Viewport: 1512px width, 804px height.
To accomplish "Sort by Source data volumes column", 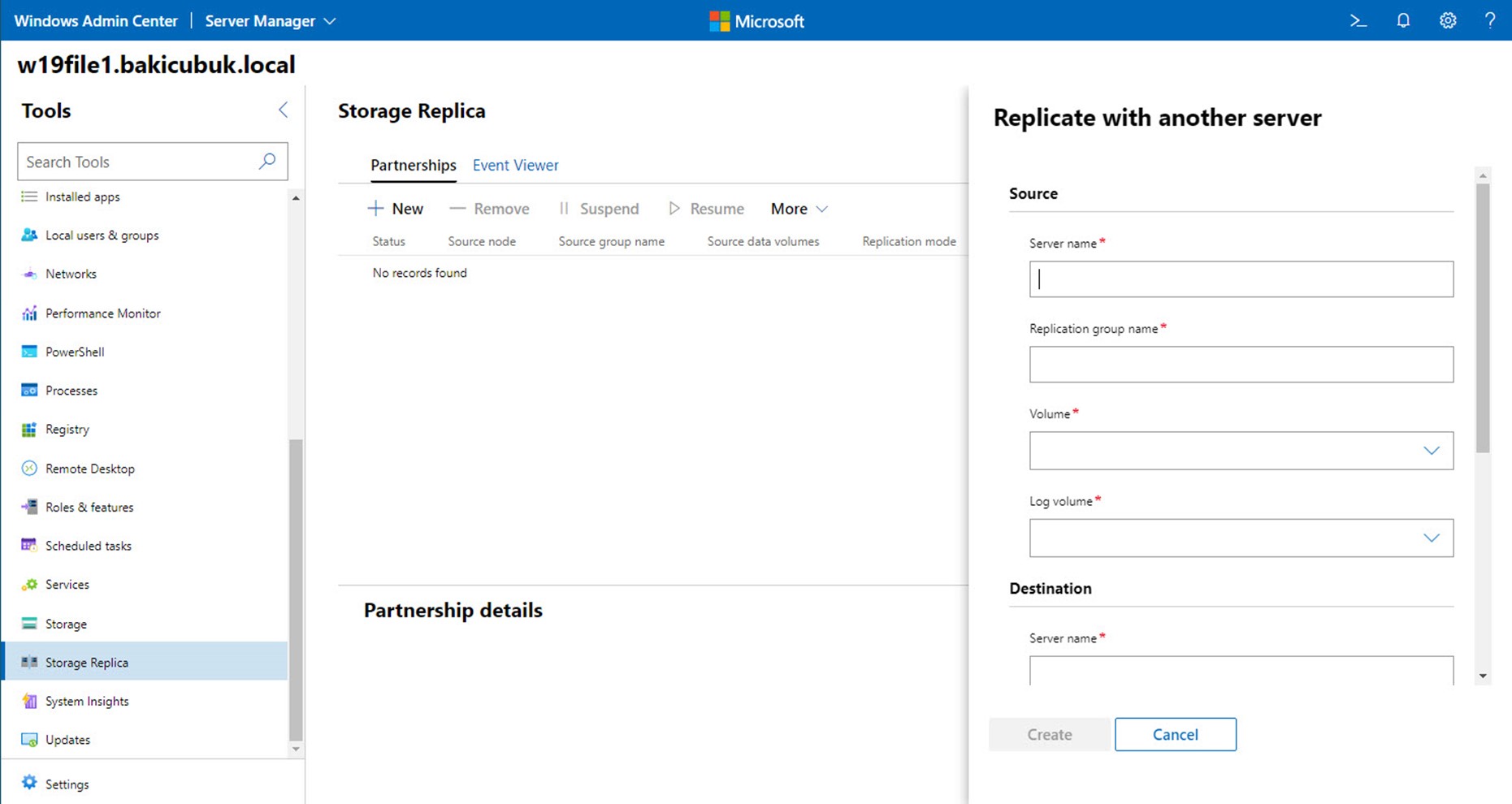I will click(763, 241).
